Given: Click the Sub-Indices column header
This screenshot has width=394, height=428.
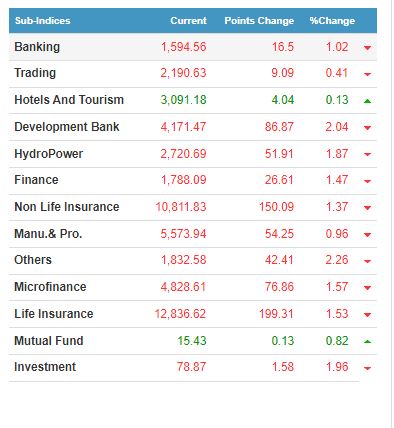Looking at the screenshot, I should [43, 21].
